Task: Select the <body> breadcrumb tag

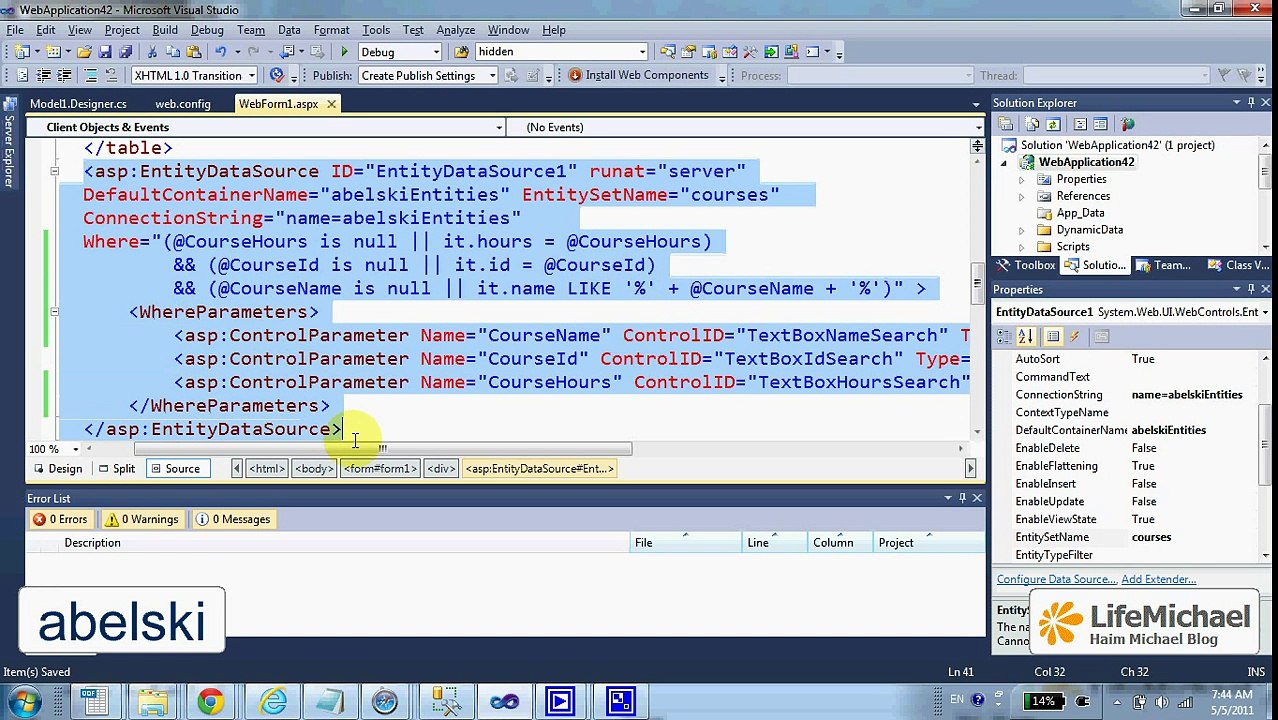Action: pyautogui.click(x=314, y=468)
